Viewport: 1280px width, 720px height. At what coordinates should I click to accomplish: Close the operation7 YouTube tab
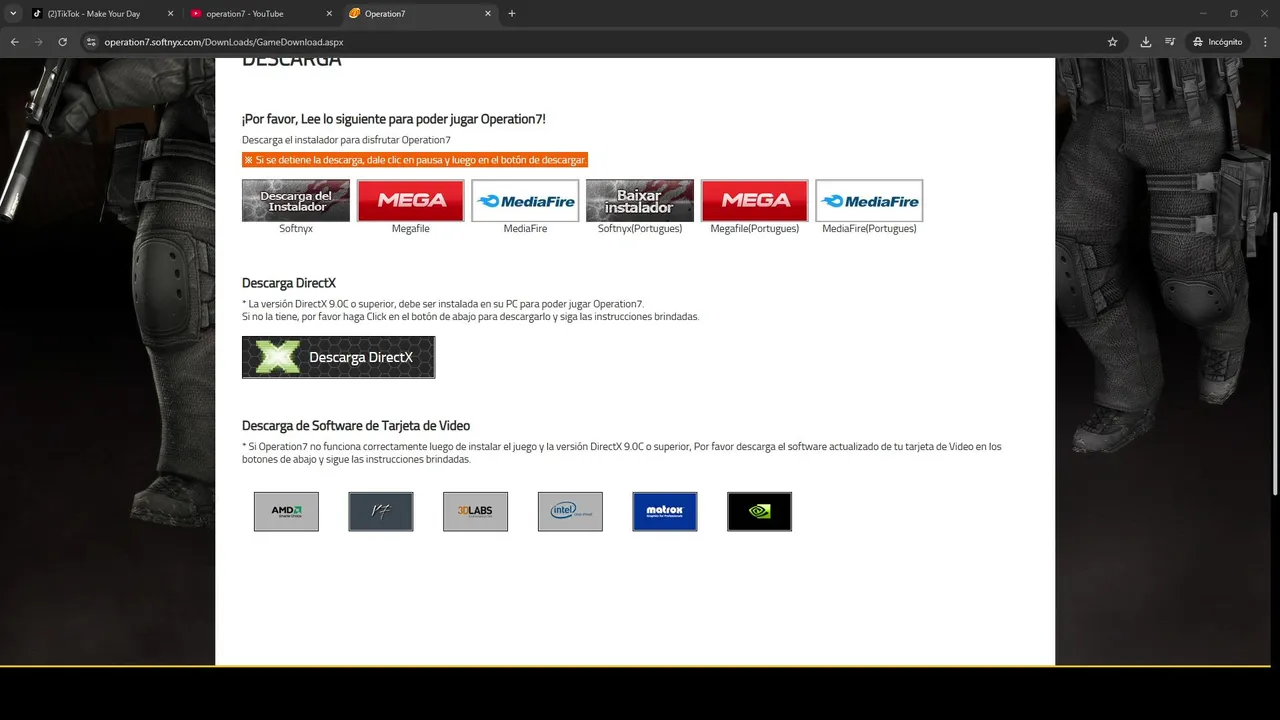click(x=329, y=14)
